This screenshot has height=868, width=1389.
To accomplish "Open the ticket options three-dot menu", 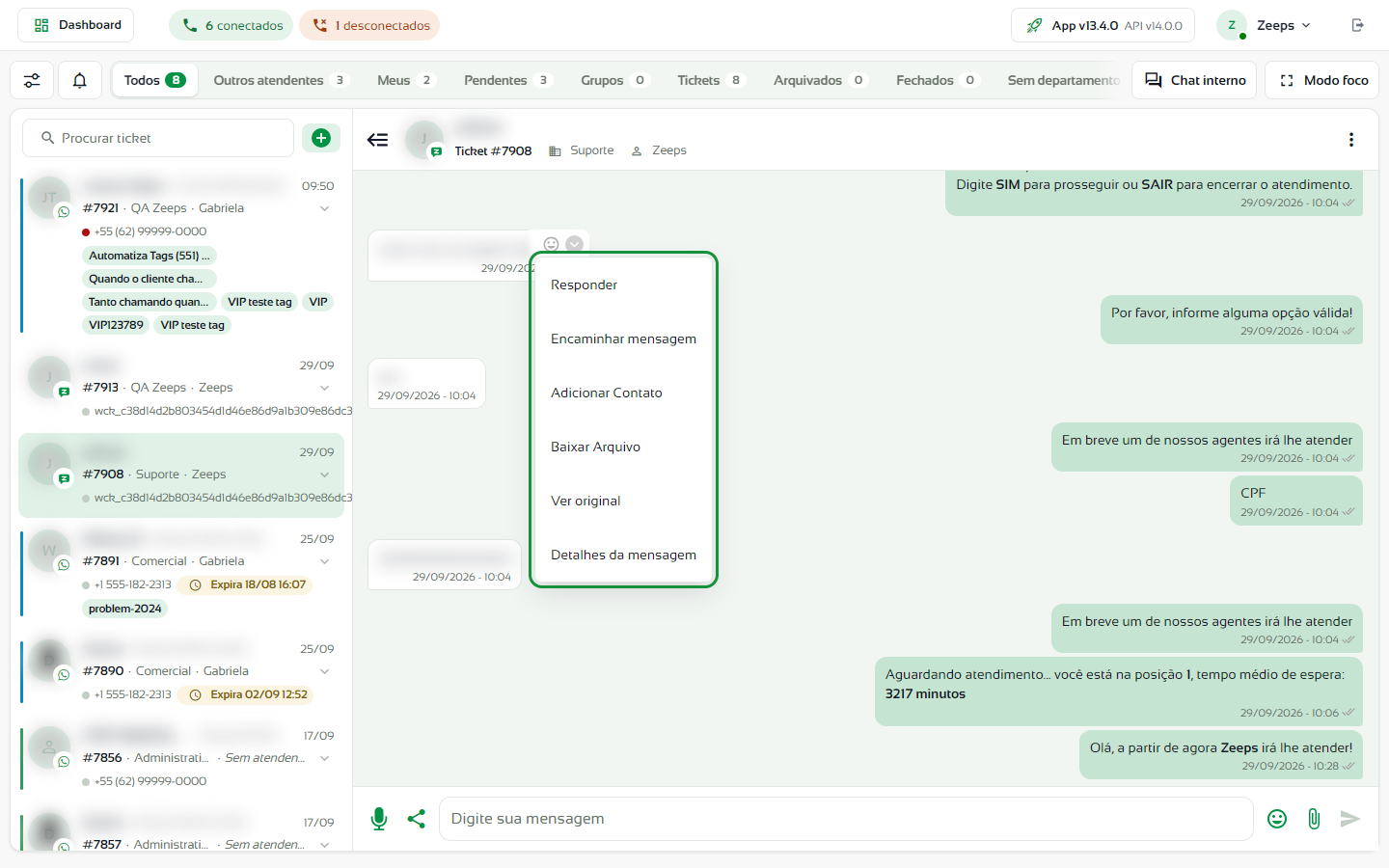I will point(1351,140).
